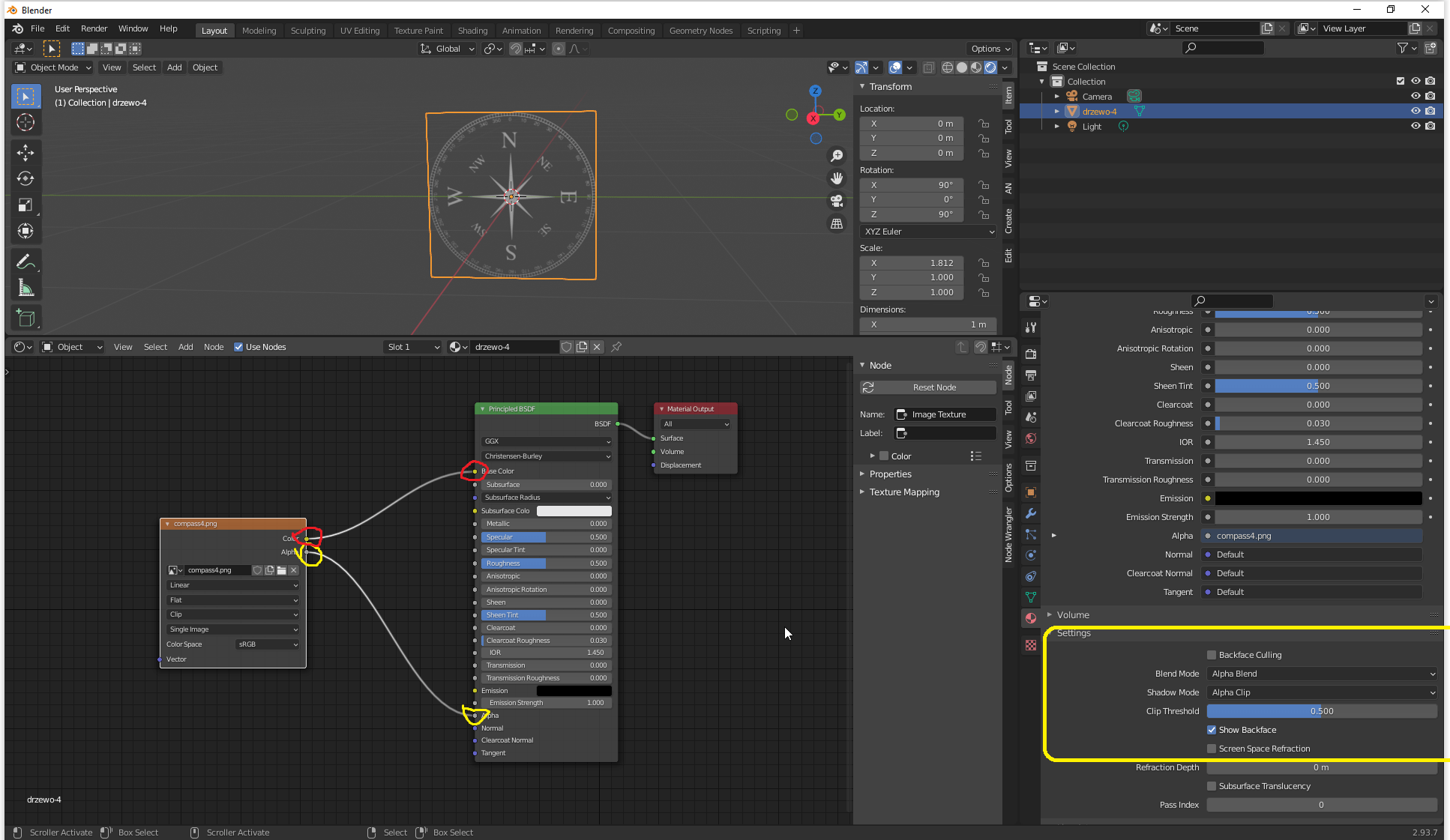This screenshot has height=840, width=1450.
Task: Select the Move tool in the viewport toolbar
Action: click(25, 152)
